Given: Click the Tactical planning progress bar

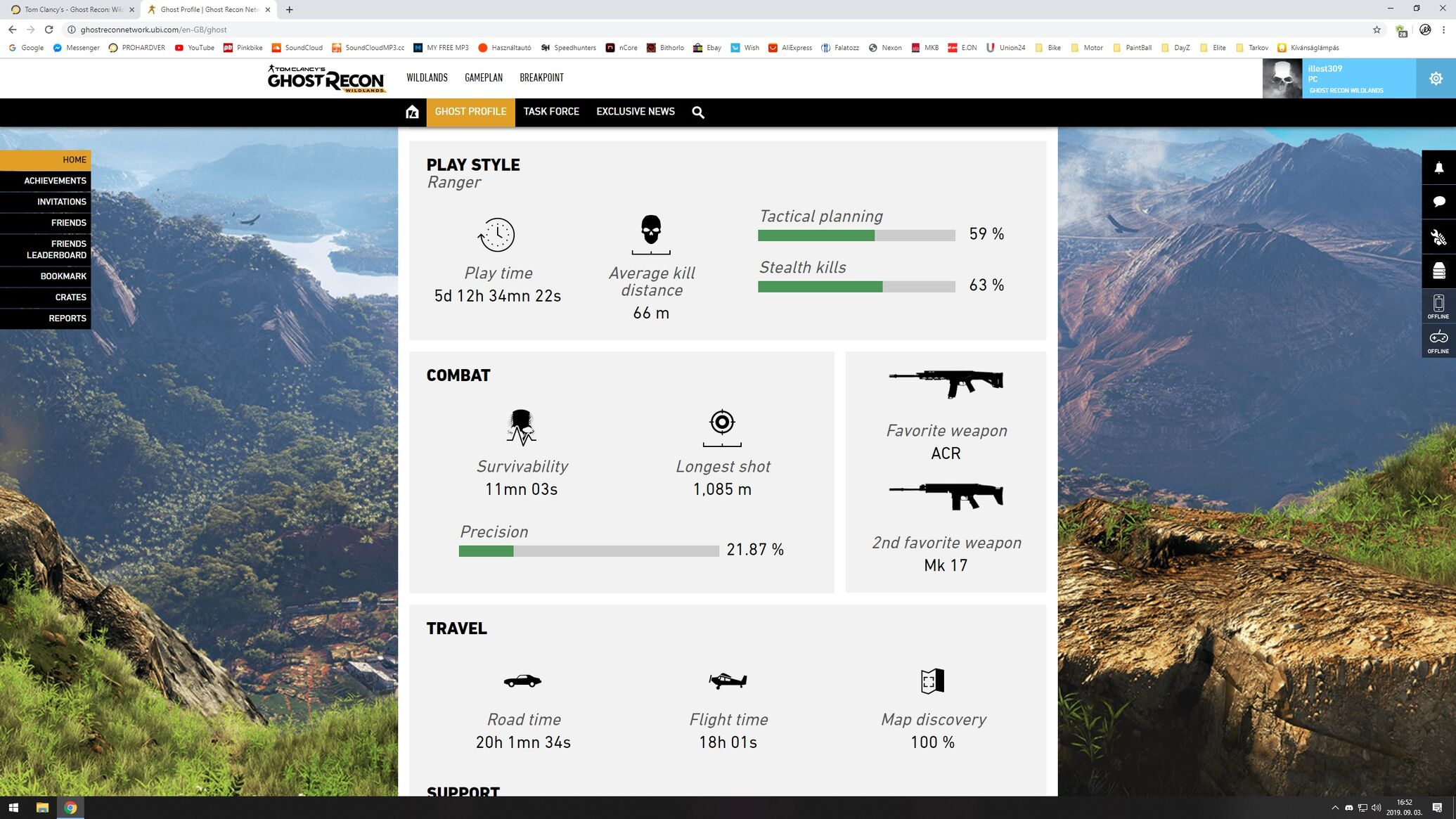Looking at the screenshot, I should 856,236.
